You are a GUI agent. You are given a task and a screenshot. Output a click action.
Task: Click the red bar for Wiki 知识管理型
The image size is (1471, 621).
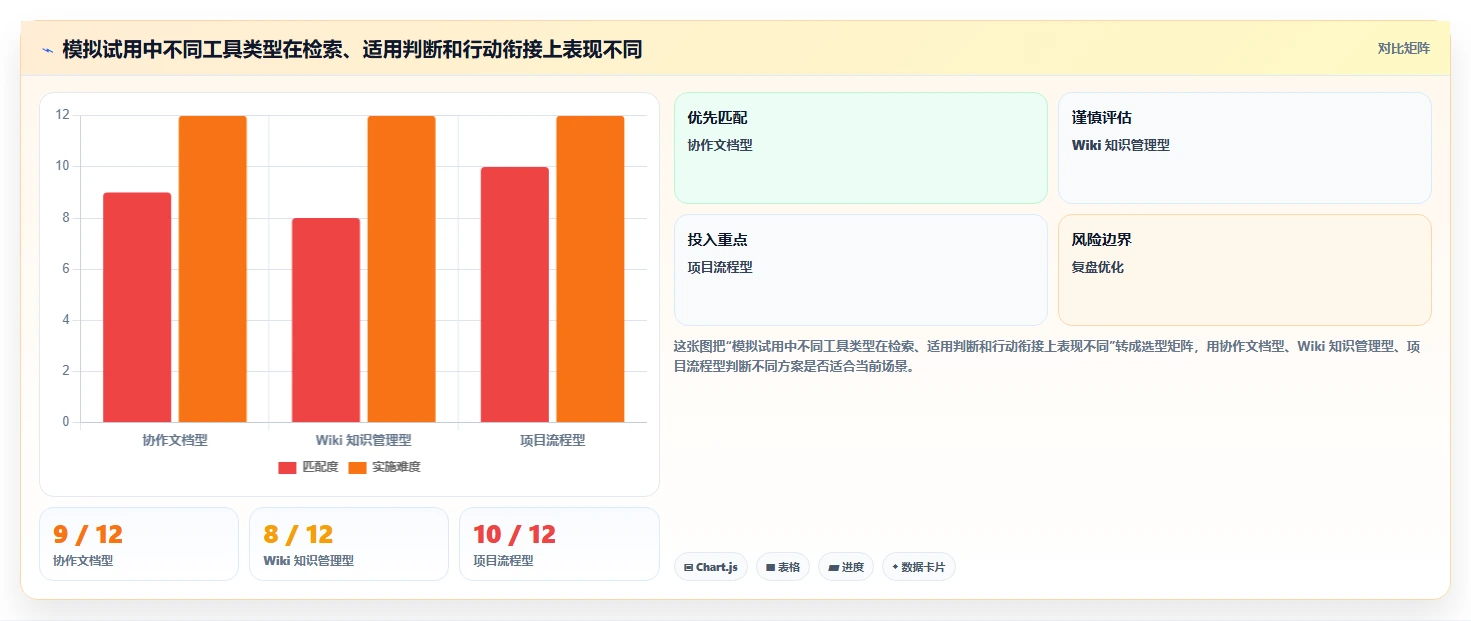[x=326, y=320]
